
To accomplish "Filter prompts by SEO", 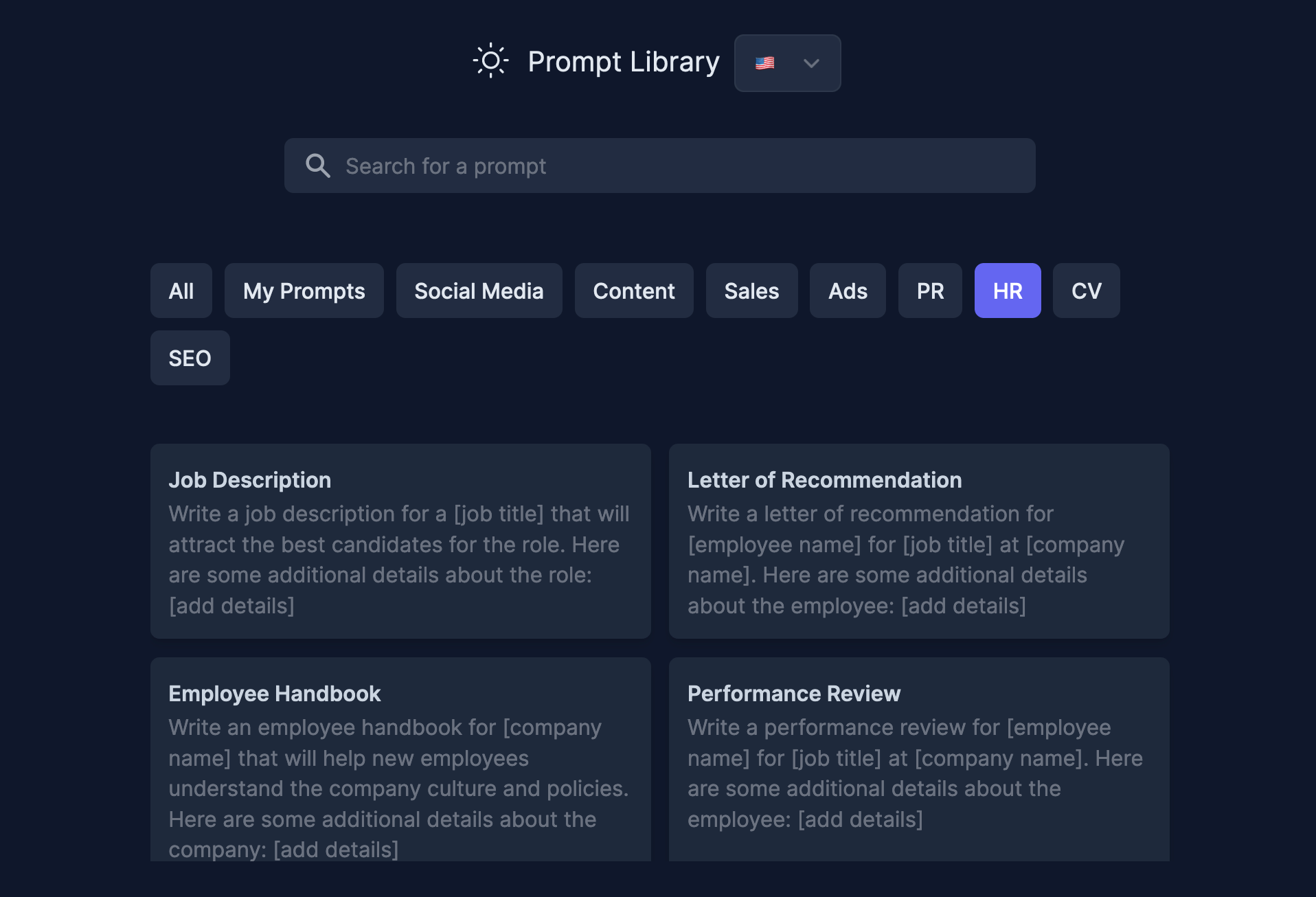I will pos(190,358).
